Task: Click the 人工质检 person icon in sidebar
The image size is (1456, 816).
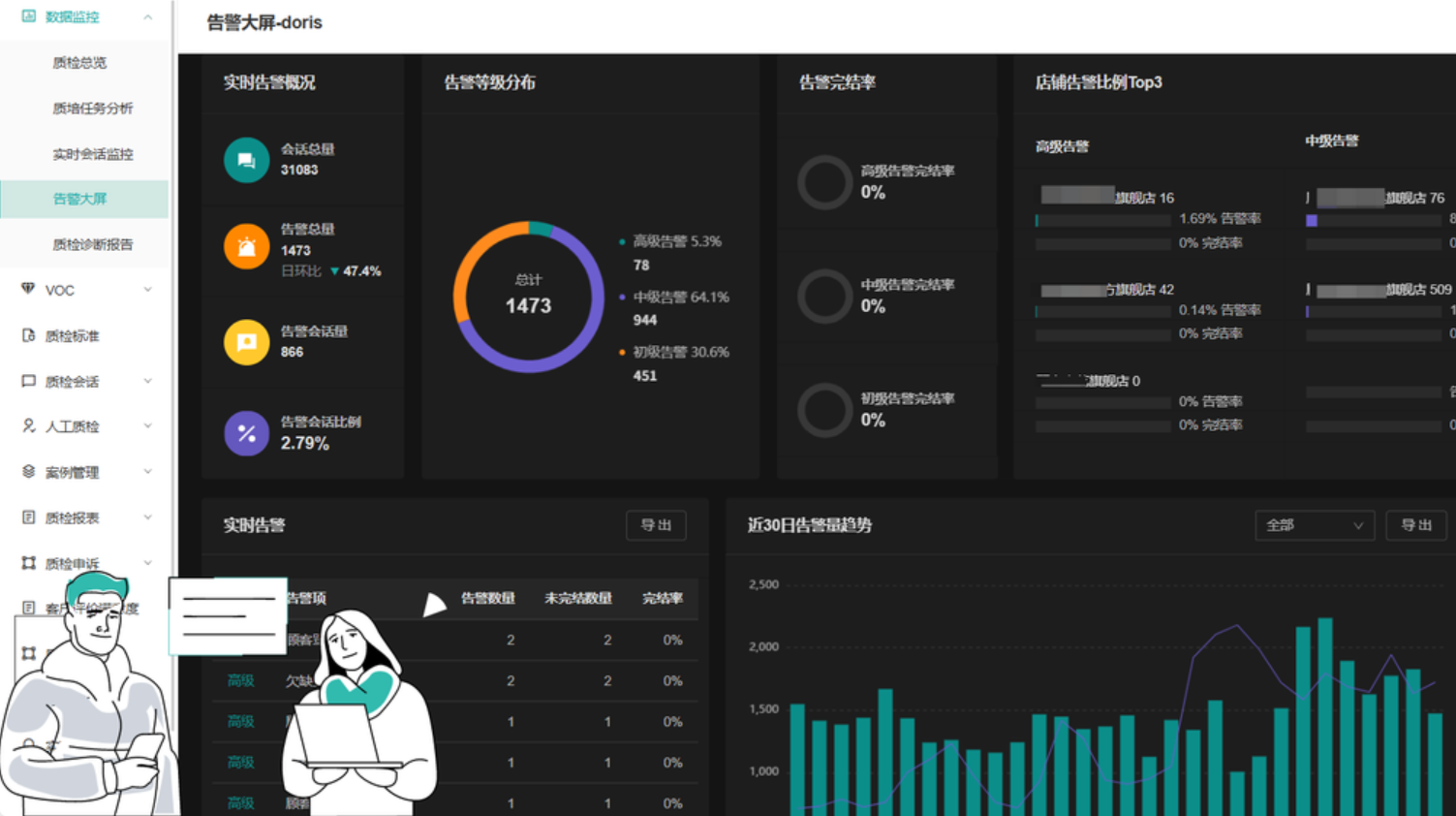Action: tap(28, 425)
